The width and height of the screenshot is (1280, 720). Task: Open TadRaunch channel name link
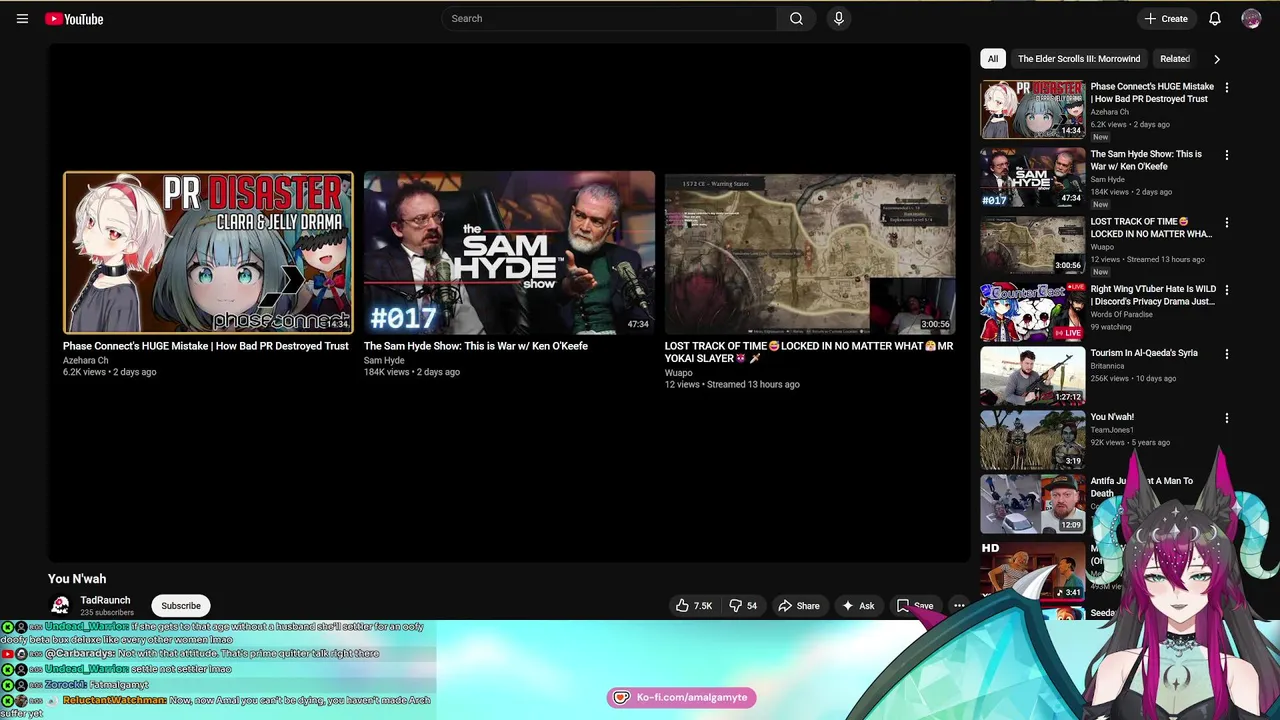[105, 600]
